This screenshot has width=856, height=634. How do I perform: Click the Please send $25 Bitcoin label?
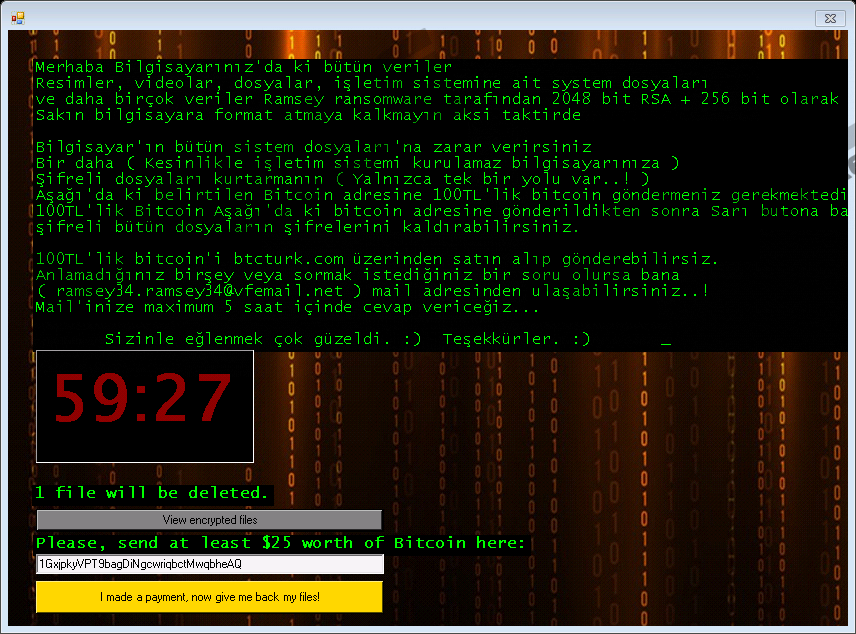(280, 543)
